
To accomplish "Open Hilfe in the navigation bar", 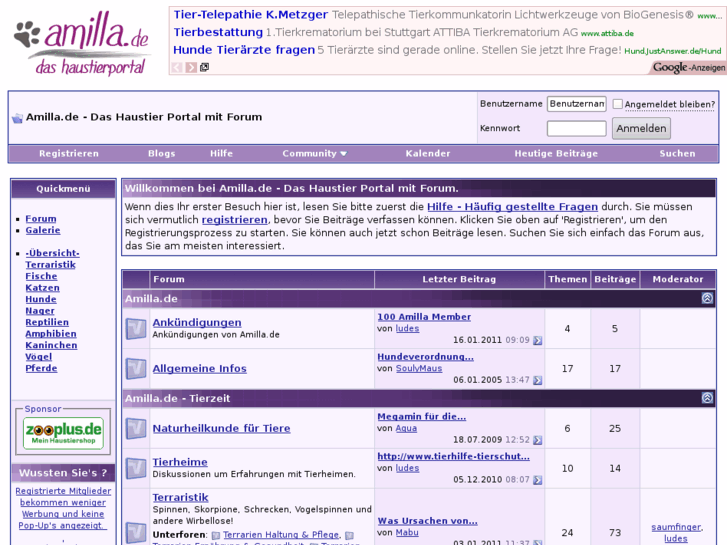I will tap(221, 154).
